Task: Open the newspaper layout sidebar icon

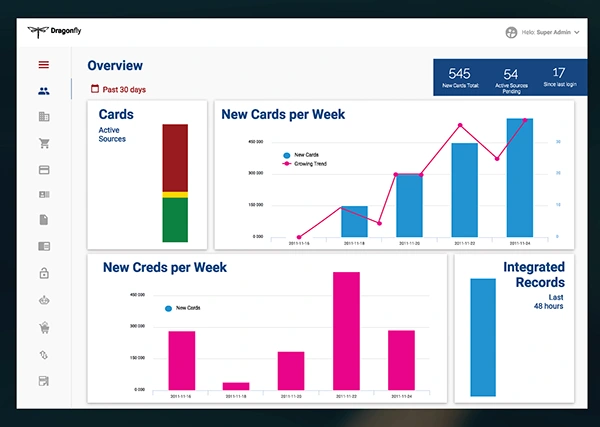Action: point(44,246)
